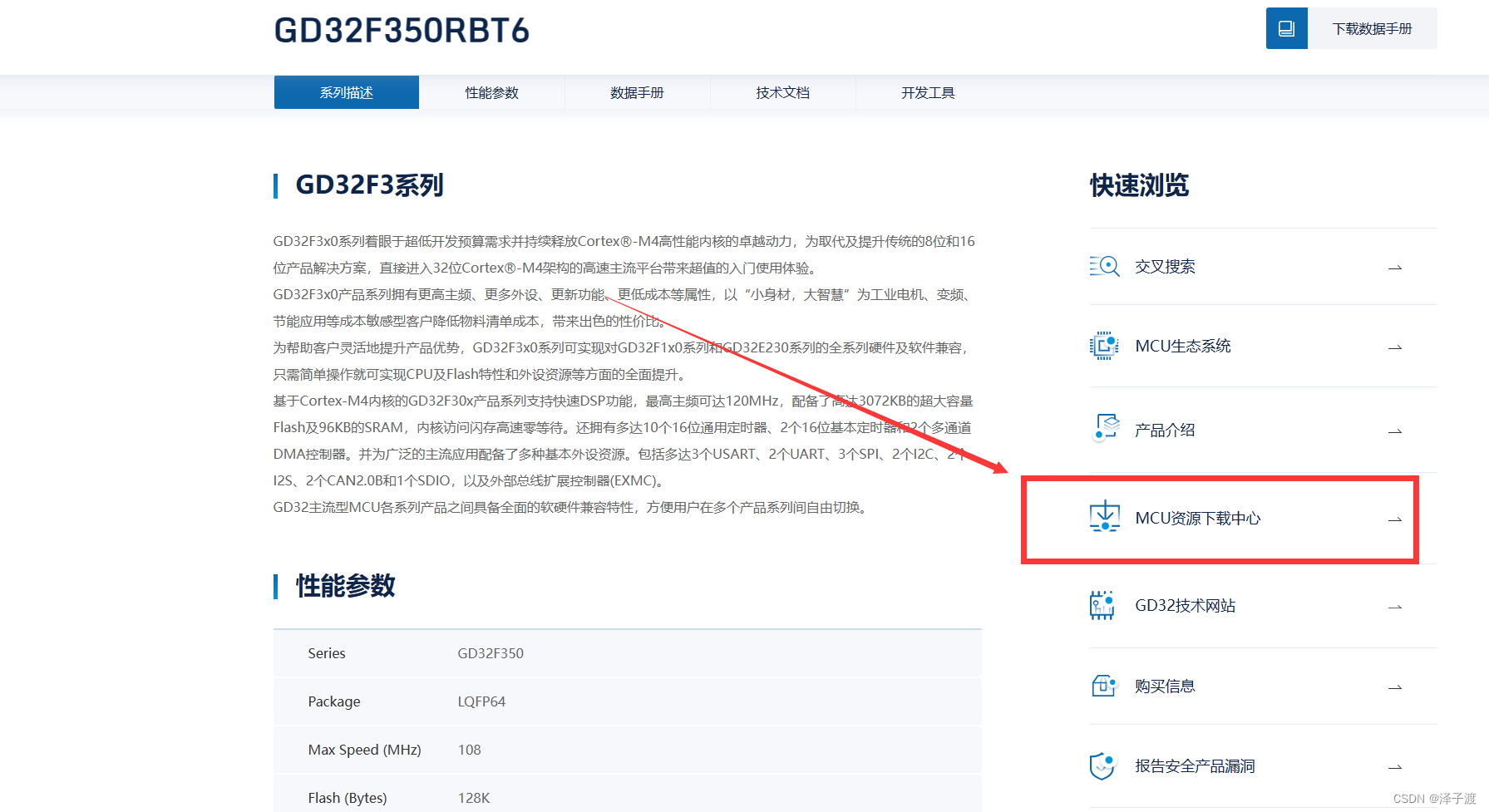Image resolution: width=1489 pixels, height=812 pixels.
Task: Click the 性能参数 section heading
Action: [x=345, y=586]
